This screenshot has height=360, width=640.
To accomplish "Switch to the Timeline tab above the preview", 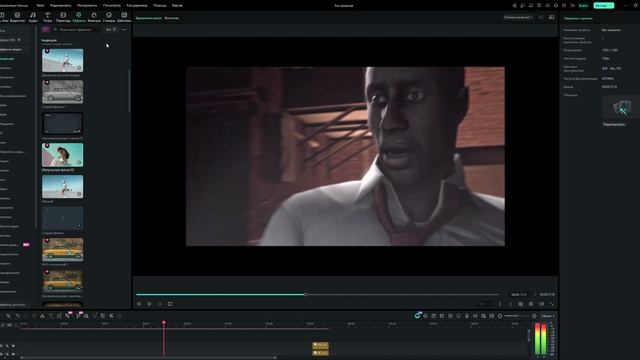I will click(x=148, y=18).
